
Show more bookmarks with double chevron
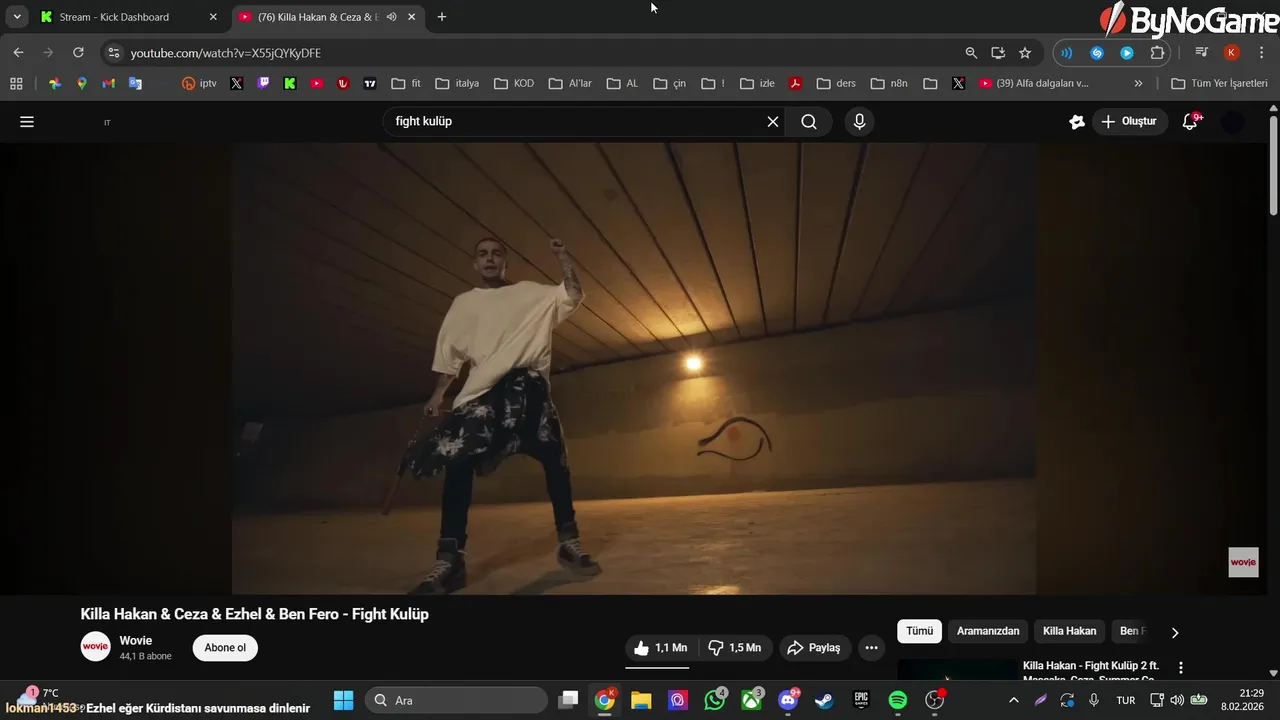point(1138,84)
